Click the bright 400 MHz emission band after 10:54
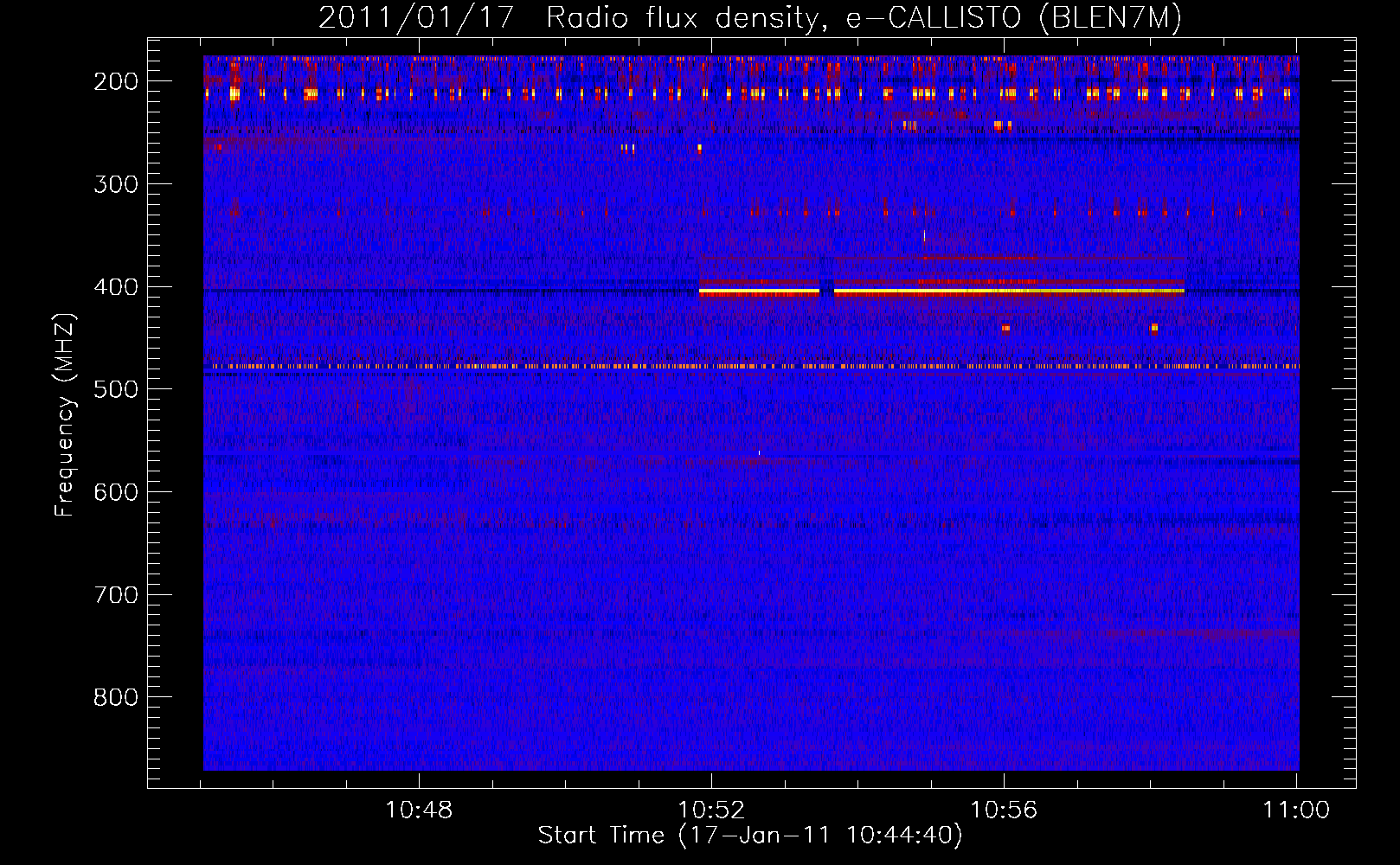 [1009, 292]
